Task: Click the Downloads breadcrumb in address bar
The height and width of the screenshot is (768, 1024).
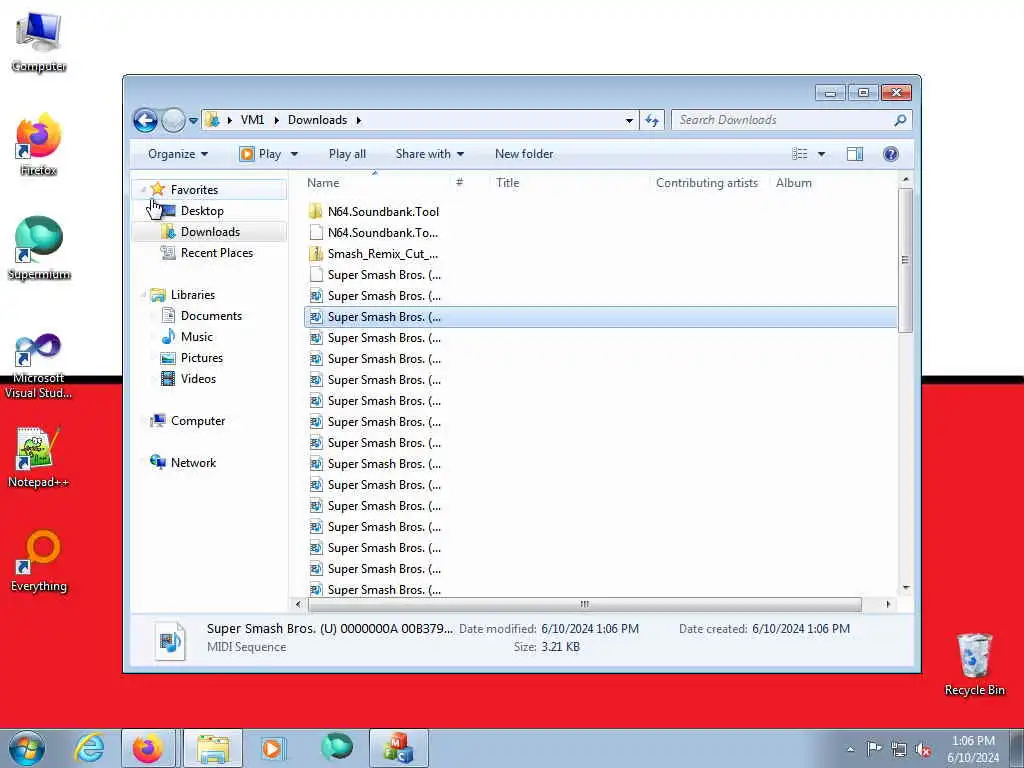Action: point(317,120)
